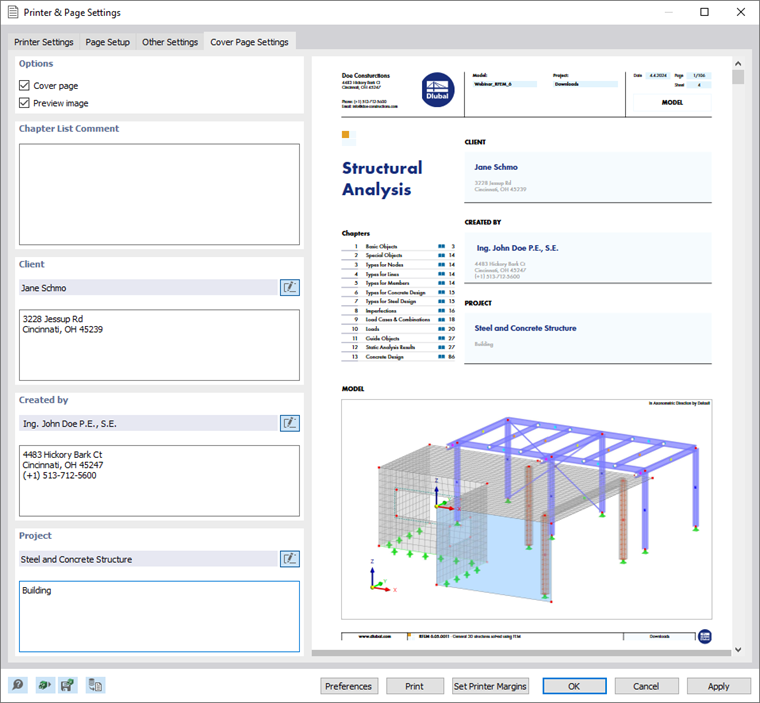The image size is (760, 703).
Task: Click the Doe Constructions company name in preview
Action: 365,76
